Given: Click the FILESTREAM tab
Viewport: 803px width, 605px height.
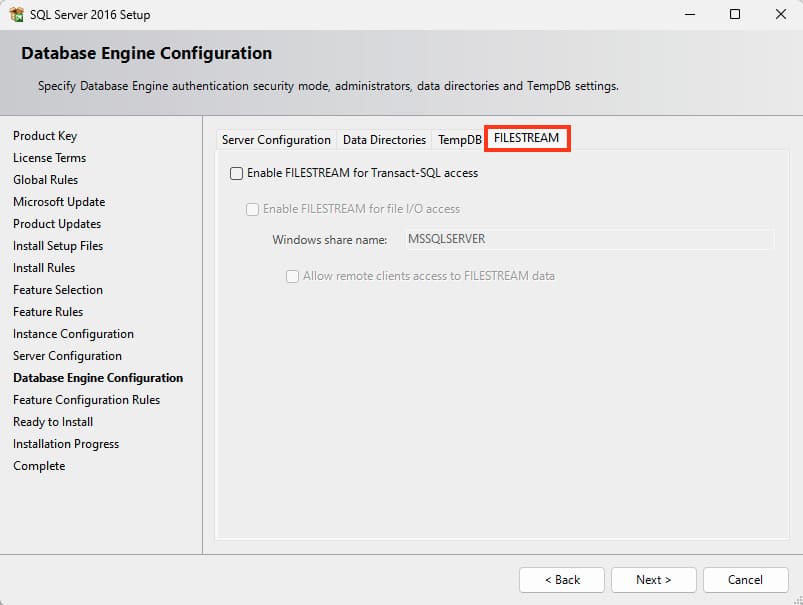Looking at the screenshot, I should (527, 138).
